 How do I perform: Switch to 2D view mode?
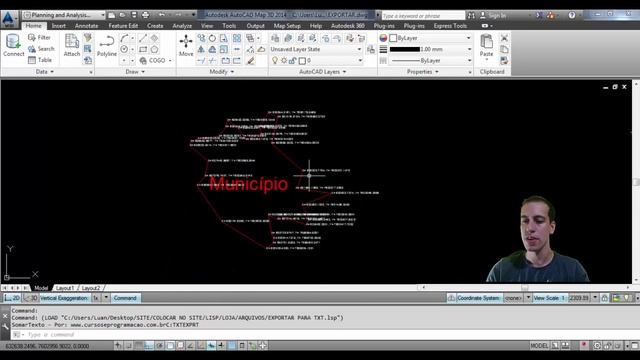click(x=12, y=298)
